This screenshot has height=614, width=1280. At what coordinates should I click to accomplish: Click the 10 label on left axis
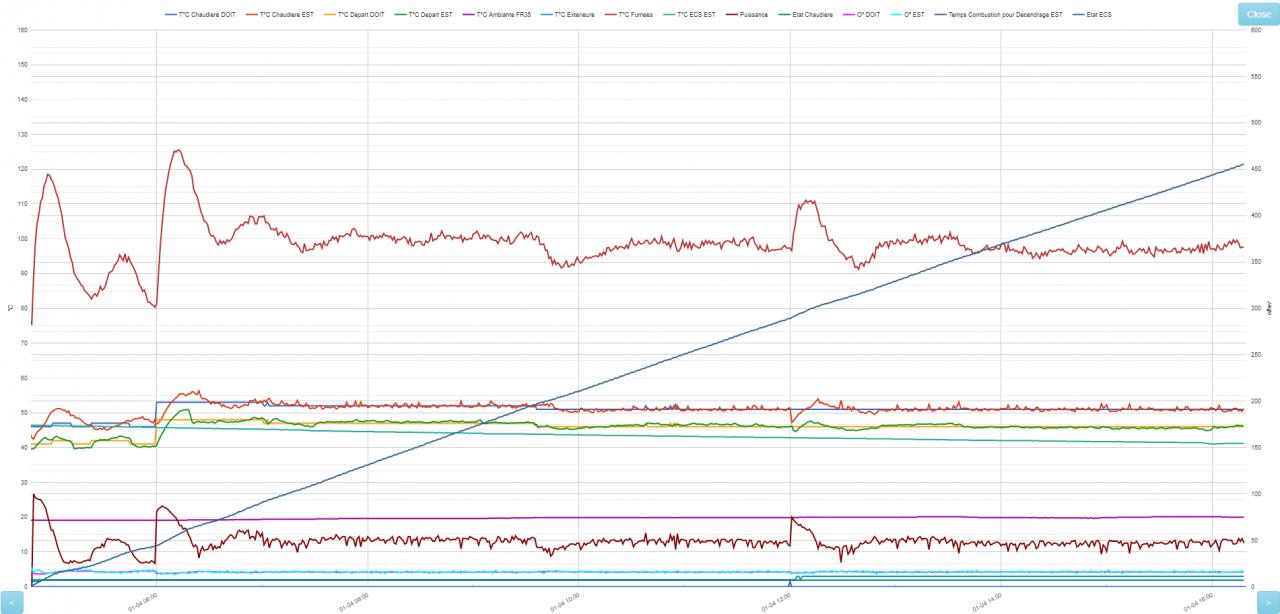[25, 552]
